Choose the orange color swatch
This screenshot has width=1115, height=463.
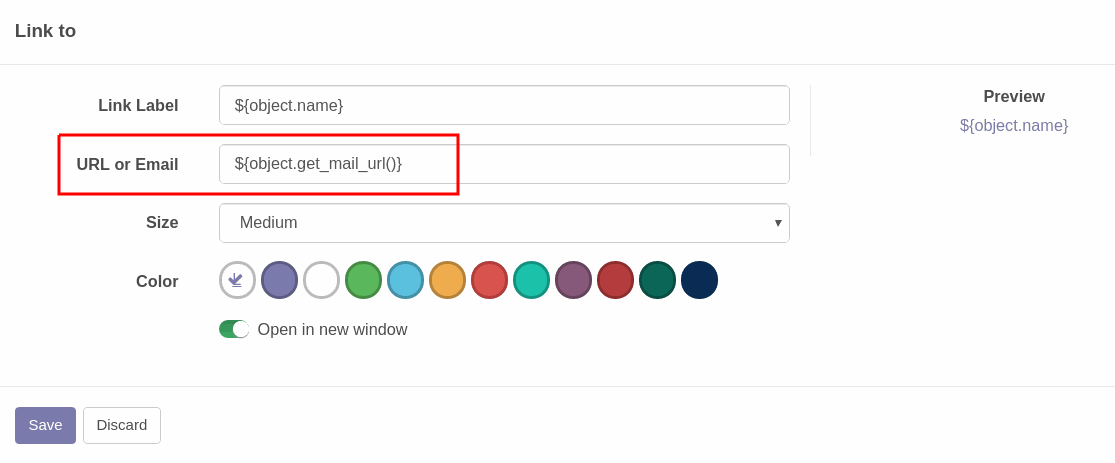(x=447, y=280)
